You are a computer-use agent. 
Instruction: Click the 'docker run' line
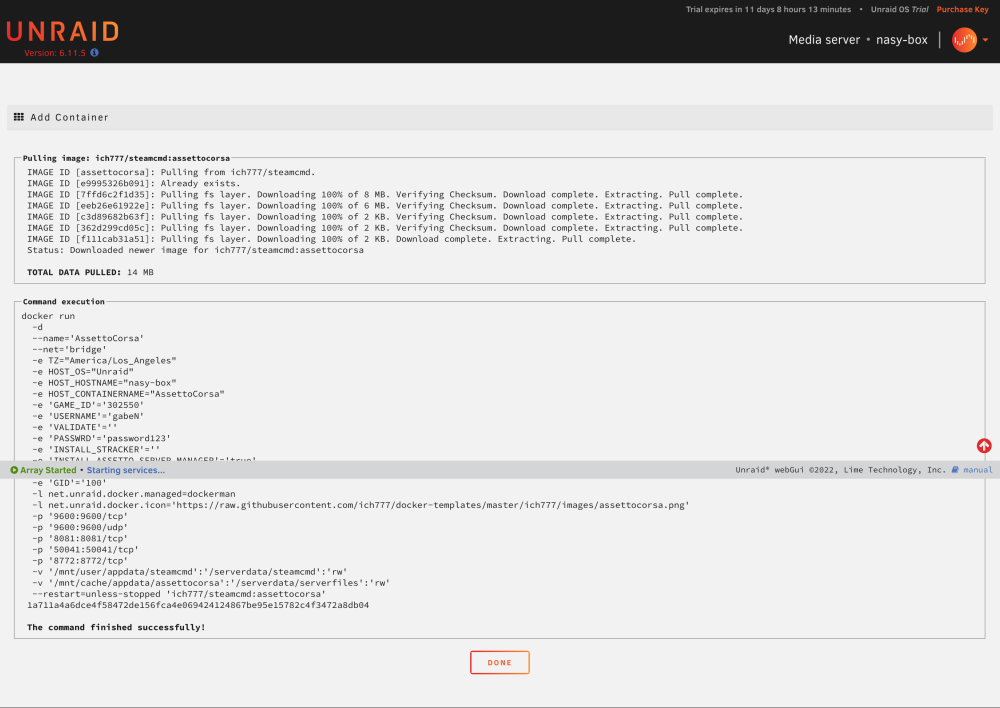click(48, 316)
